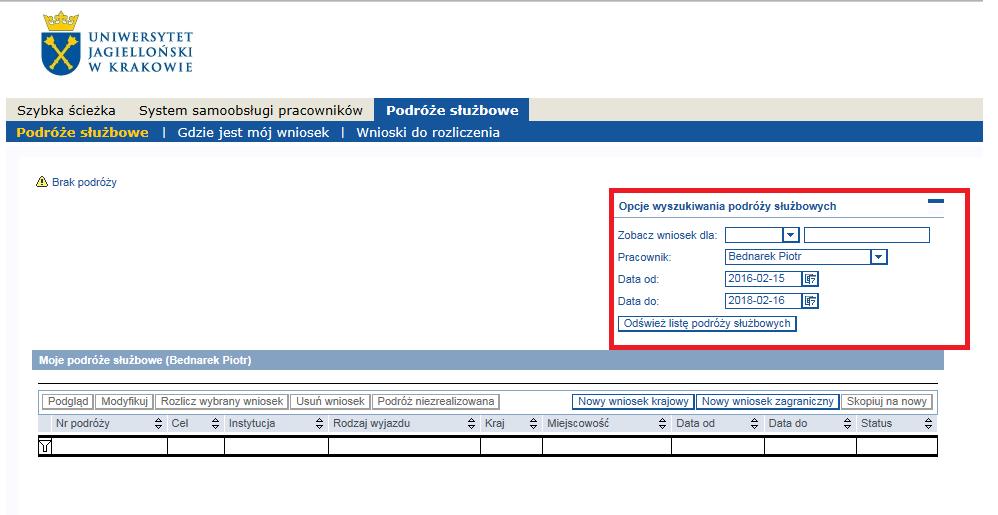998x515 pixels.
Task: Sort by Data do column arrows
Action: (847, 423)
